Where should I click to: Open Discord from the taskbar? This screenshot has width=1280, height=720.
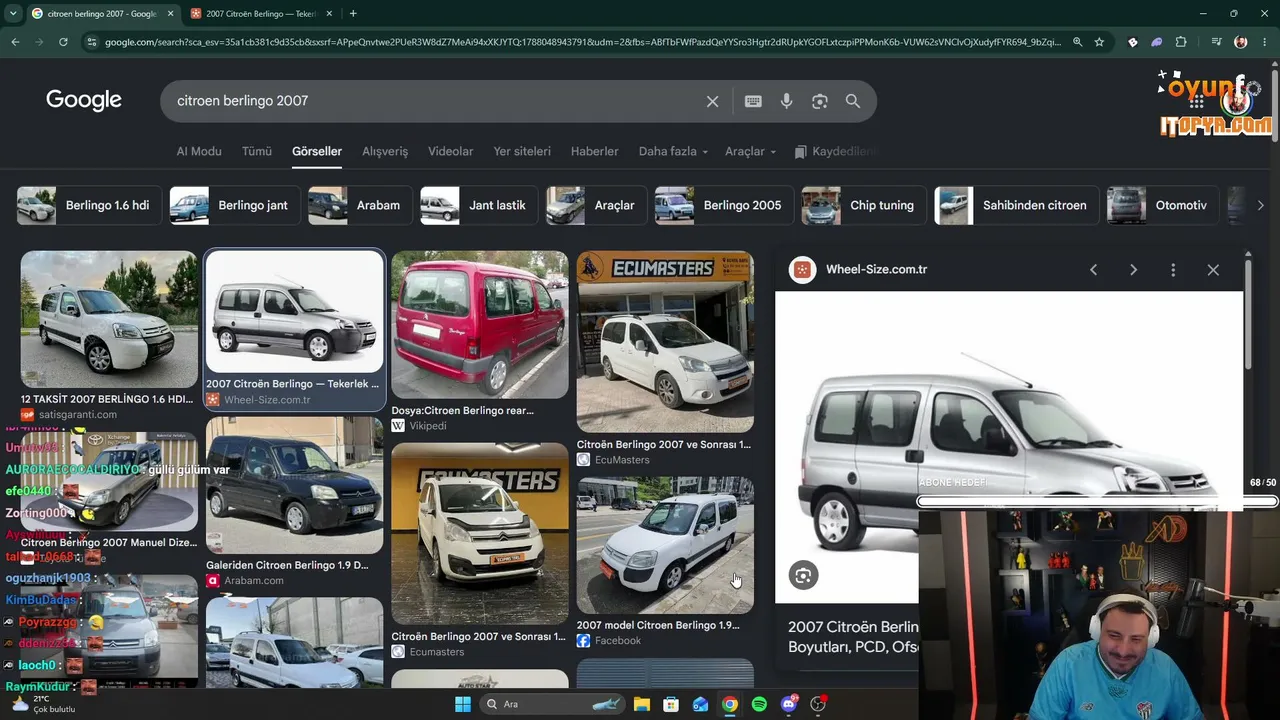coord(789,704)
